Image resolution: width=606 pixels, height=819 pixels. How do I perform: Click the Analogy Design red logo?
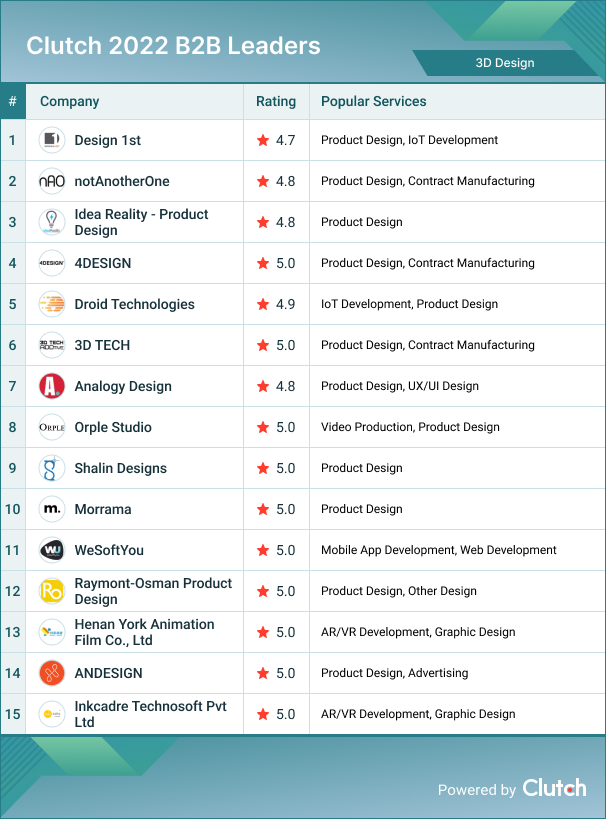52,386
